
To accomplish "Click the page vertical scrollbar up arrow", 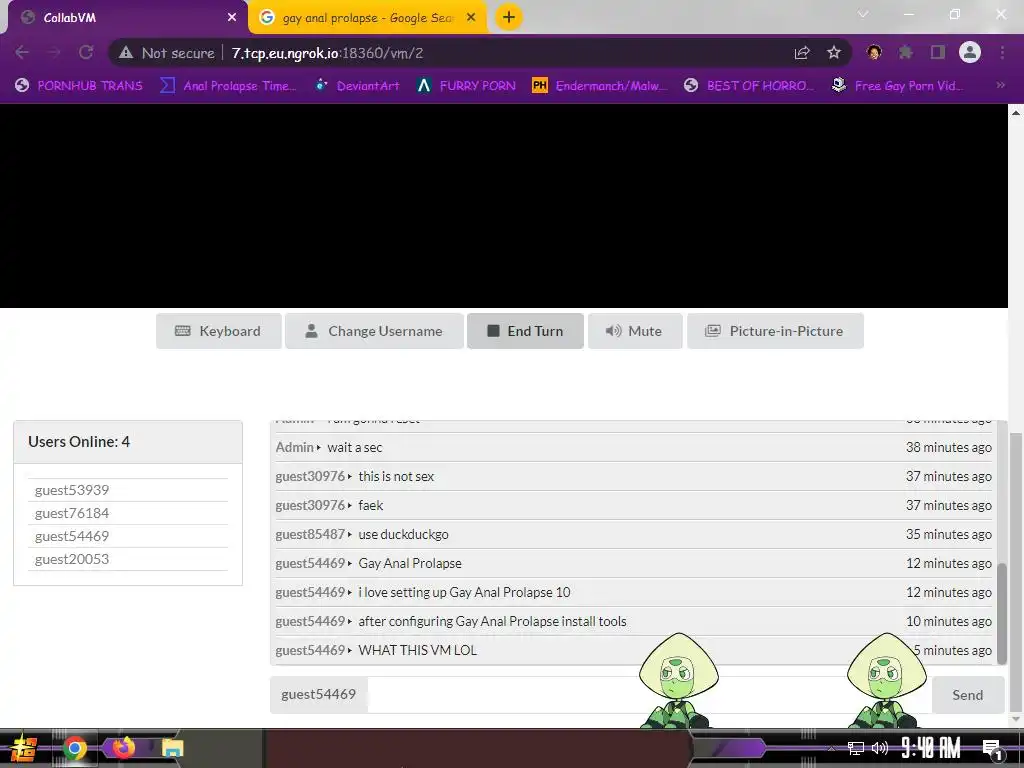I will pyautogui.click(x=1016, y=112).
